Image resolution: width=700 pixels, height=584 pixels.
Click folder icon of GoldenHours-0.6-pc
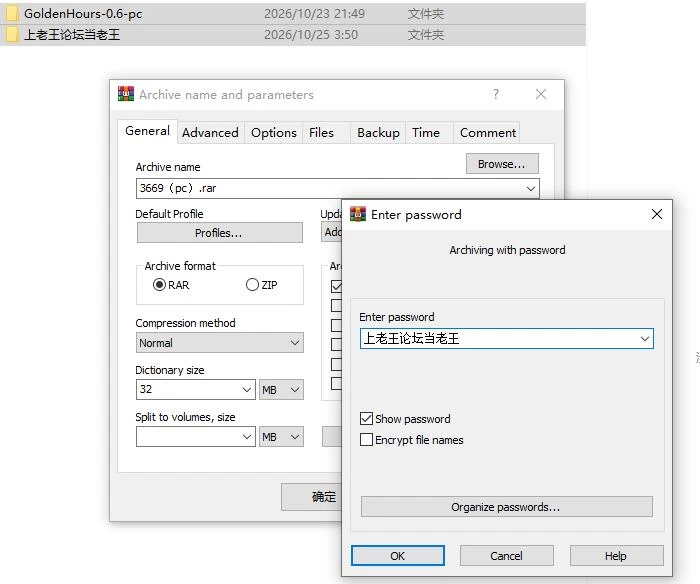point(11,13)
